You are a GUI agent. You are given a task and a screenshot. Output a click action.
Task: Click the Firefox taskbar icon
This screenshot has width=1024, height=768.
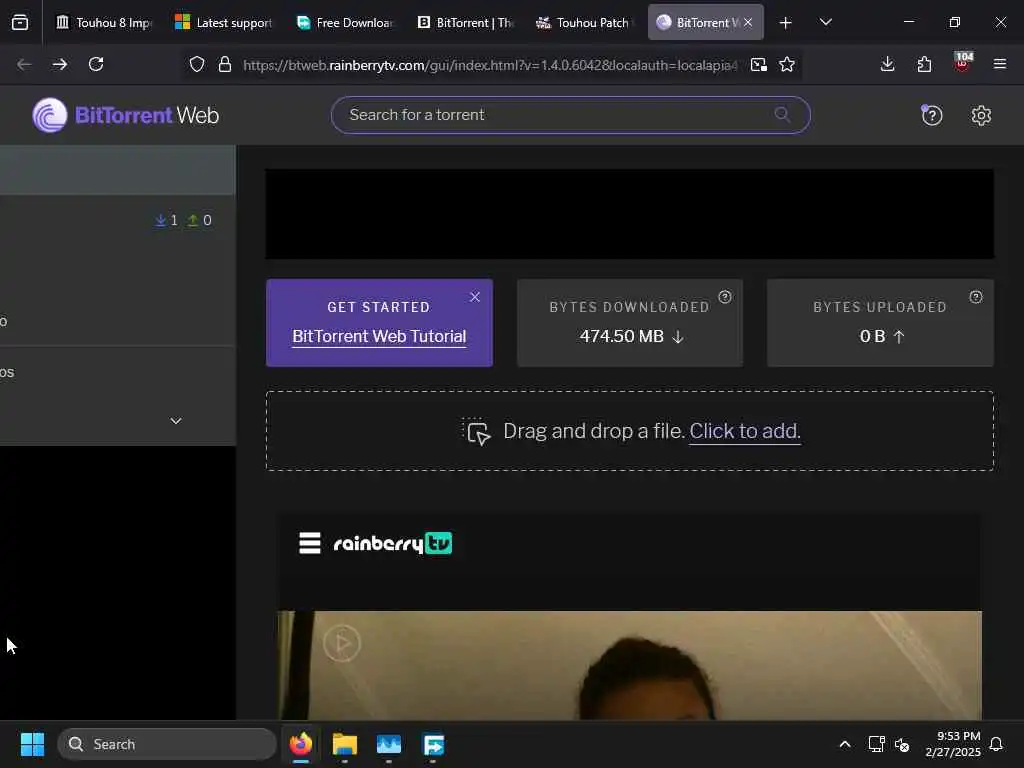coord(300,744)
